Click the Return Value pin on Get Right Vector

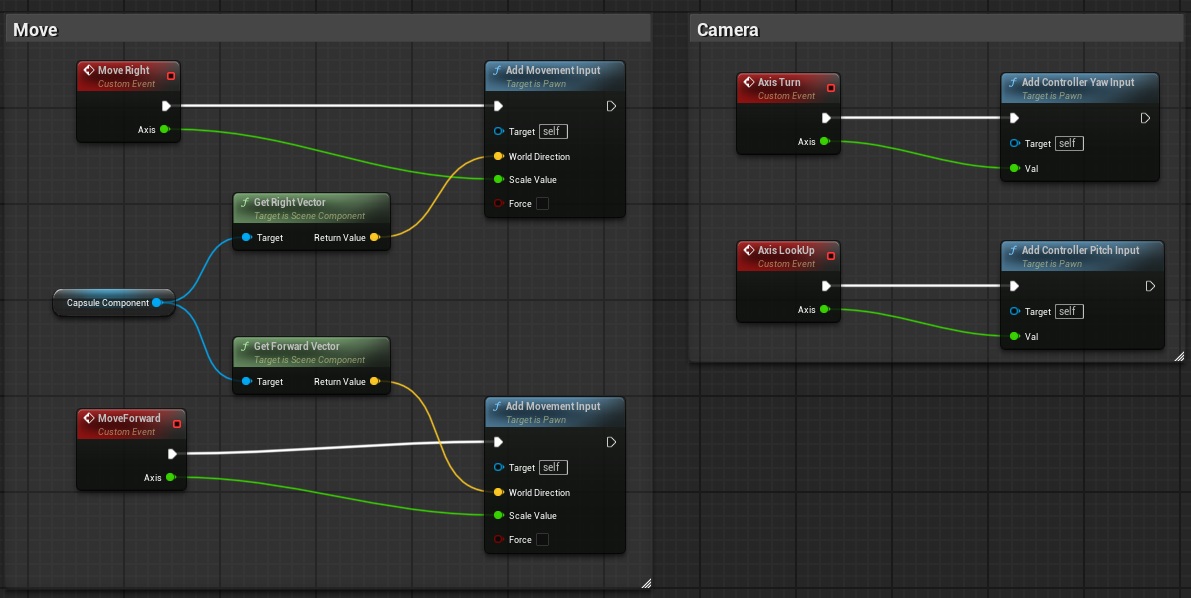374,237
